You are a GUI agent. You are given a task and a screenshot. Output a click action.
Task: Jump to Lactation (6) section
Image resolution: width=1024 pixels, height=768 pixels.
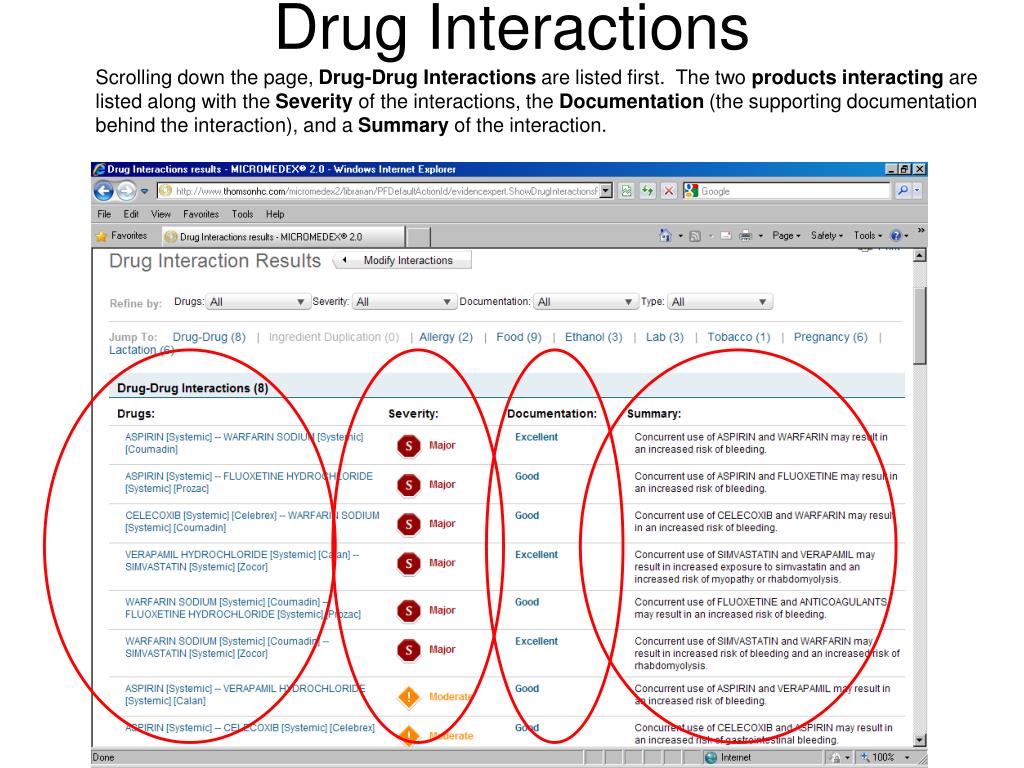coord(141,350)
